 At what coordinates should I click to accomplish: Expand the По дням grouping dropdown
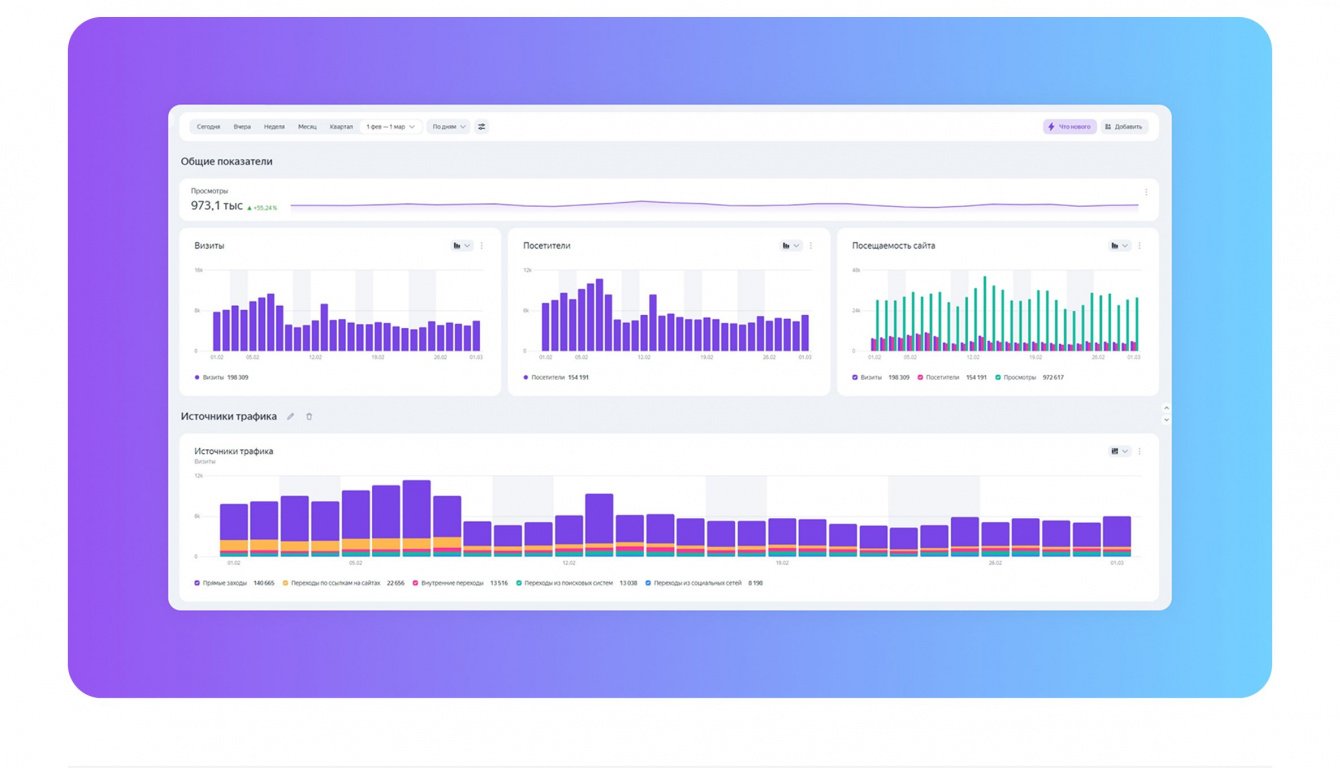click(x=448, y=127)
